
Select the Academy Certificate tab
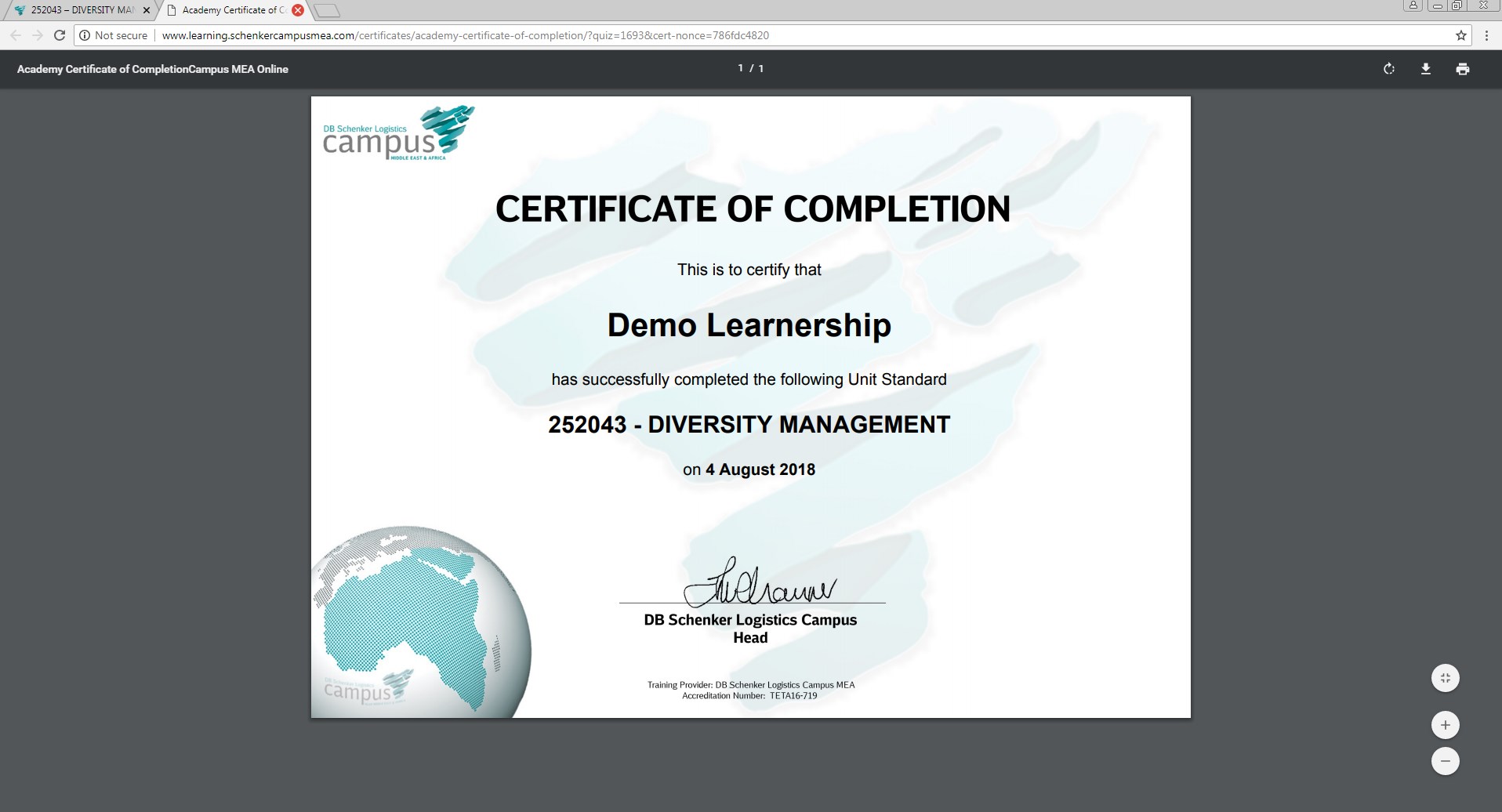[229, 10]
